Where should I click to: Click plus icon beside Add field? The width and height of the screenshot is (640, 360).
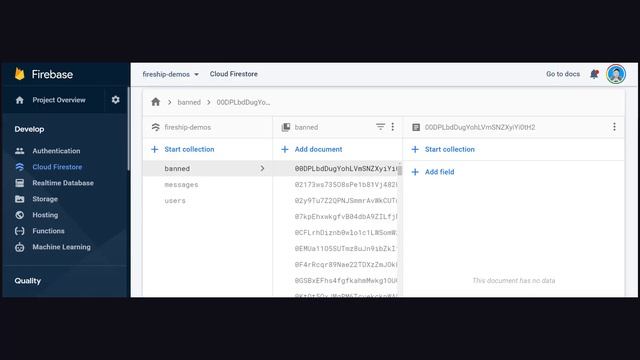click(x=415, y=172)
